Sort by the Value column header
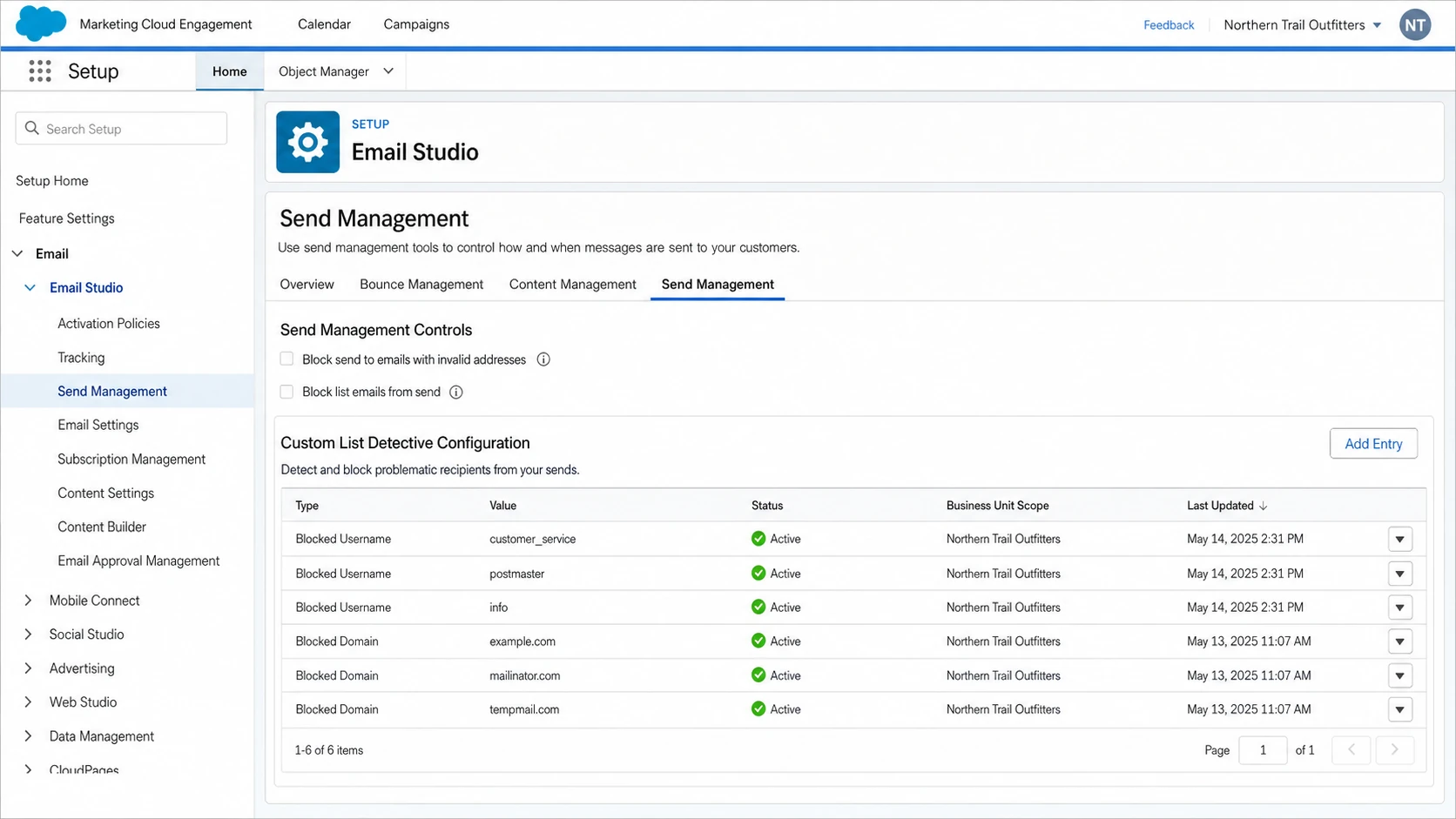 pyautogui.click(x=502, y=506)
